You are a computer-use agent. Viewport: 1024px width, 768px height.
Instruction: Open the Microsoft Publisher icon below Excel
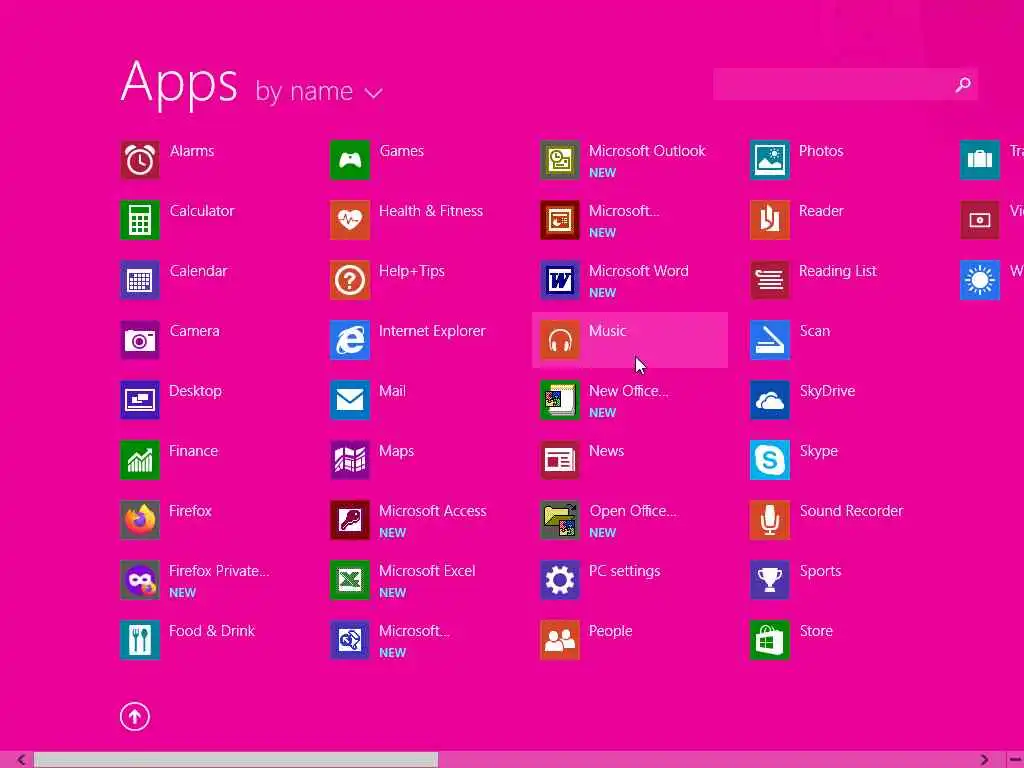tap(350, 640)
